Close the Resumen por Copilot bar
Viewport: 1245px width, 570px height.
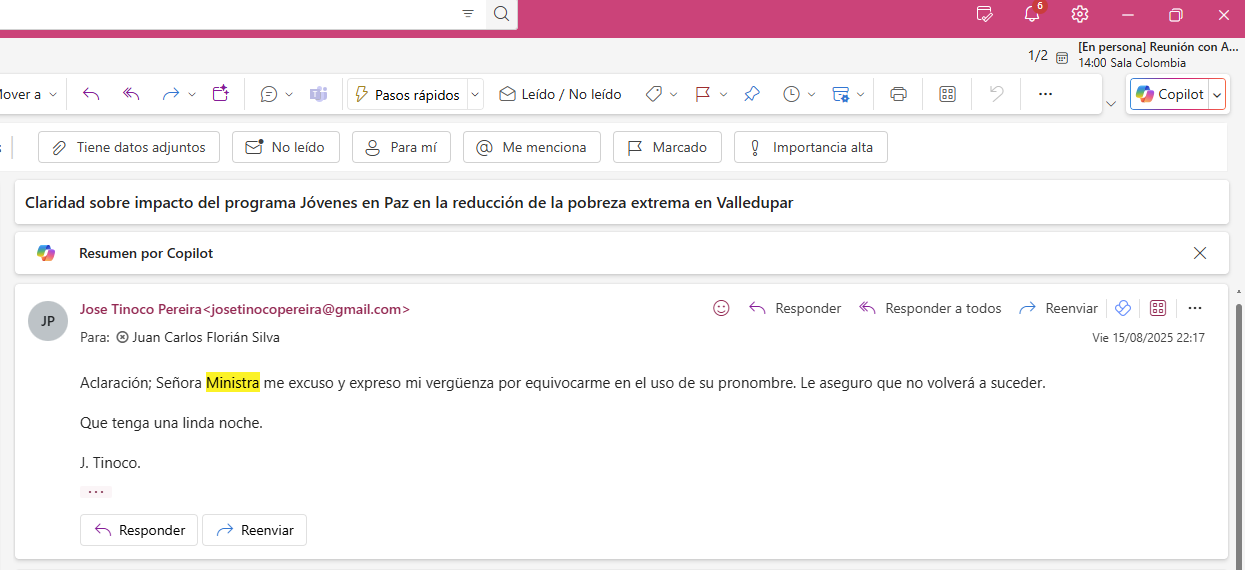click(1200, 253)
